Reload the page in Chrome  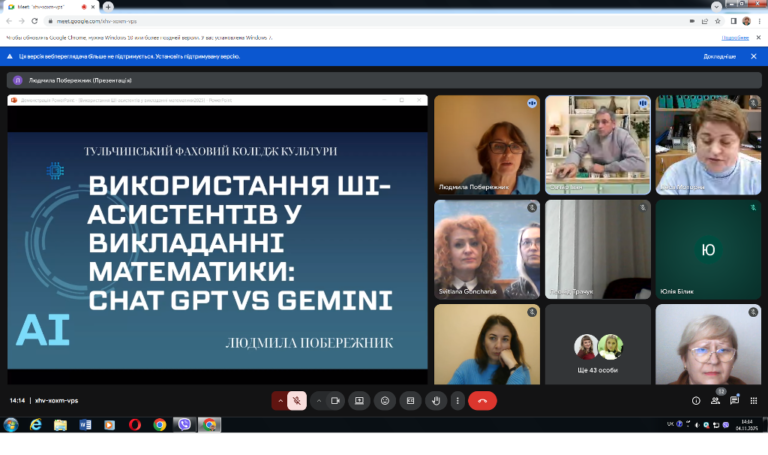click(34, 21)
